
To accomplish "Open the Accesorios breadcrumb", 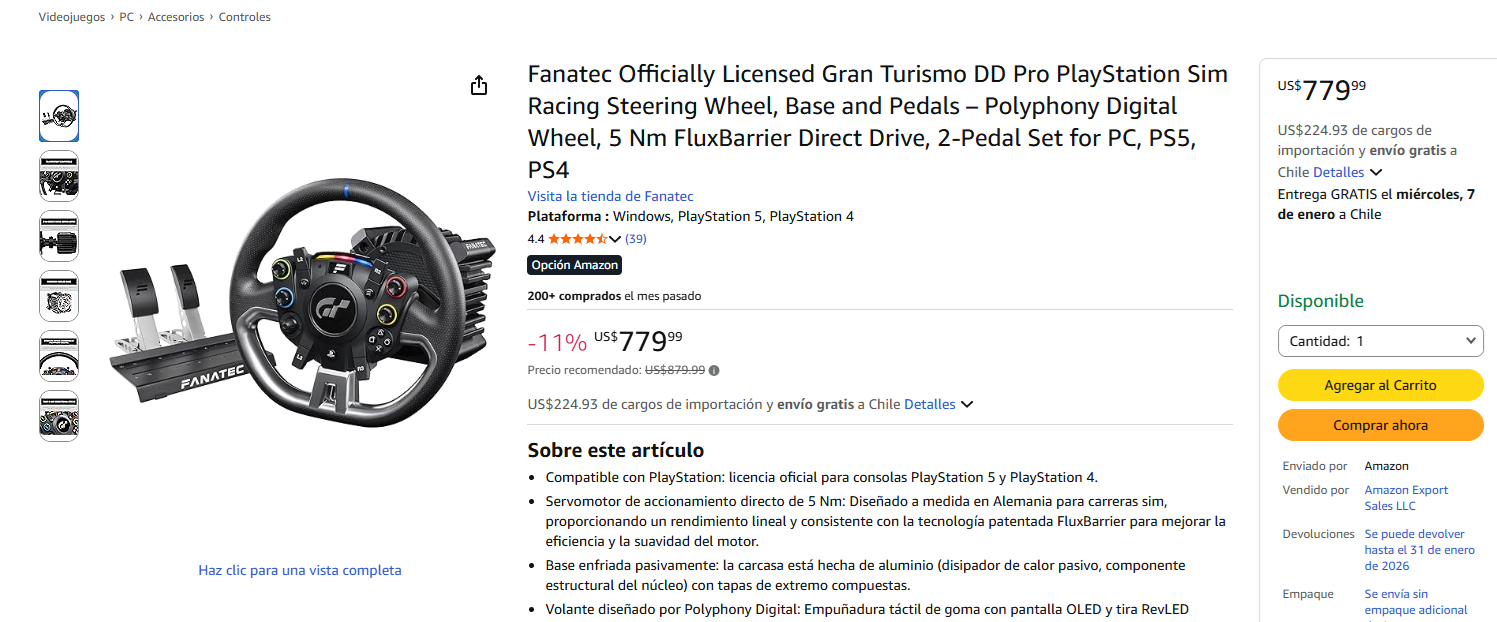I will tap(176, 17).
